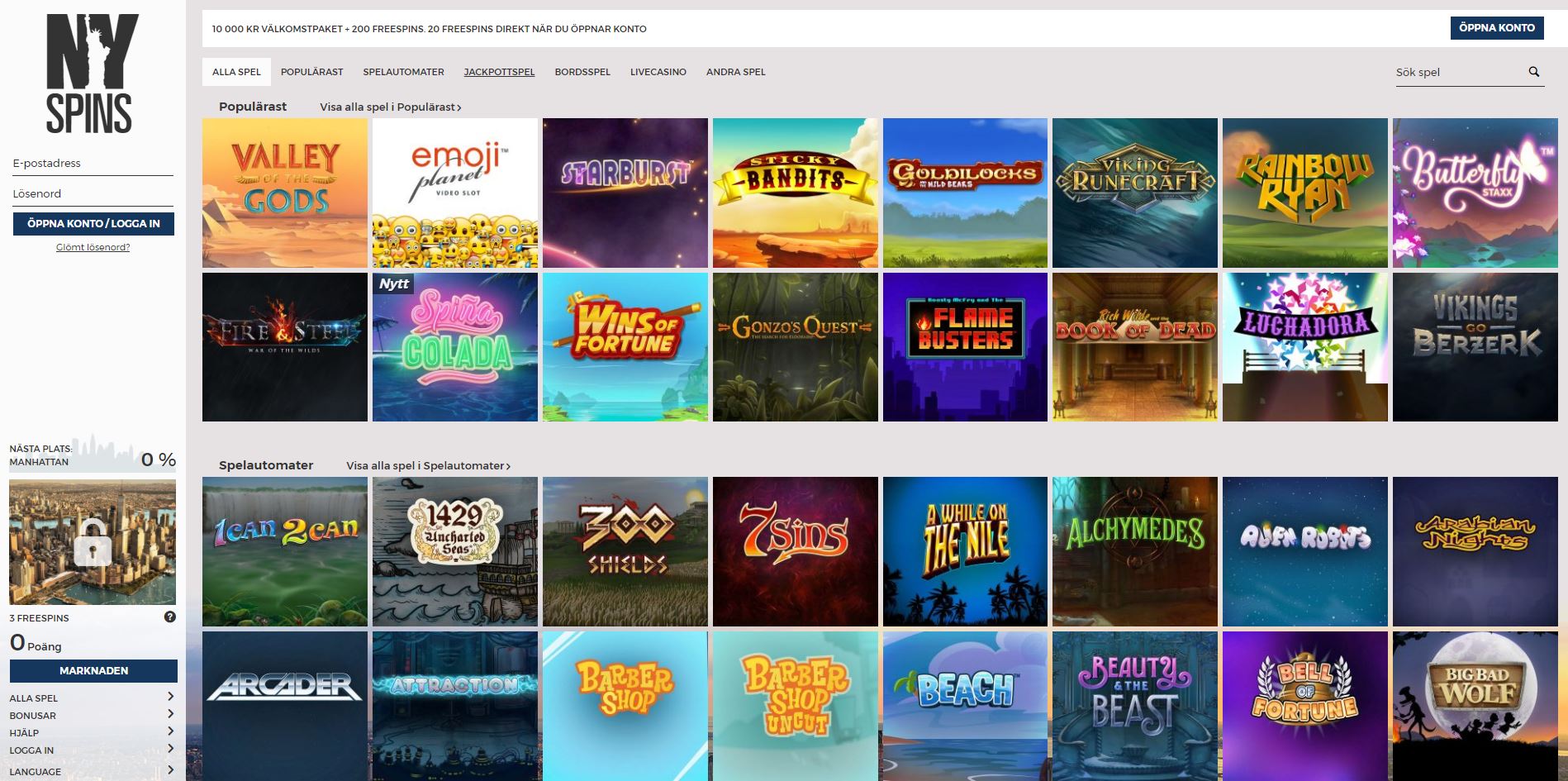The image size is (1568, 781).
Task: Switch to the Jackpottspel tab
Action: pos(499,72)
